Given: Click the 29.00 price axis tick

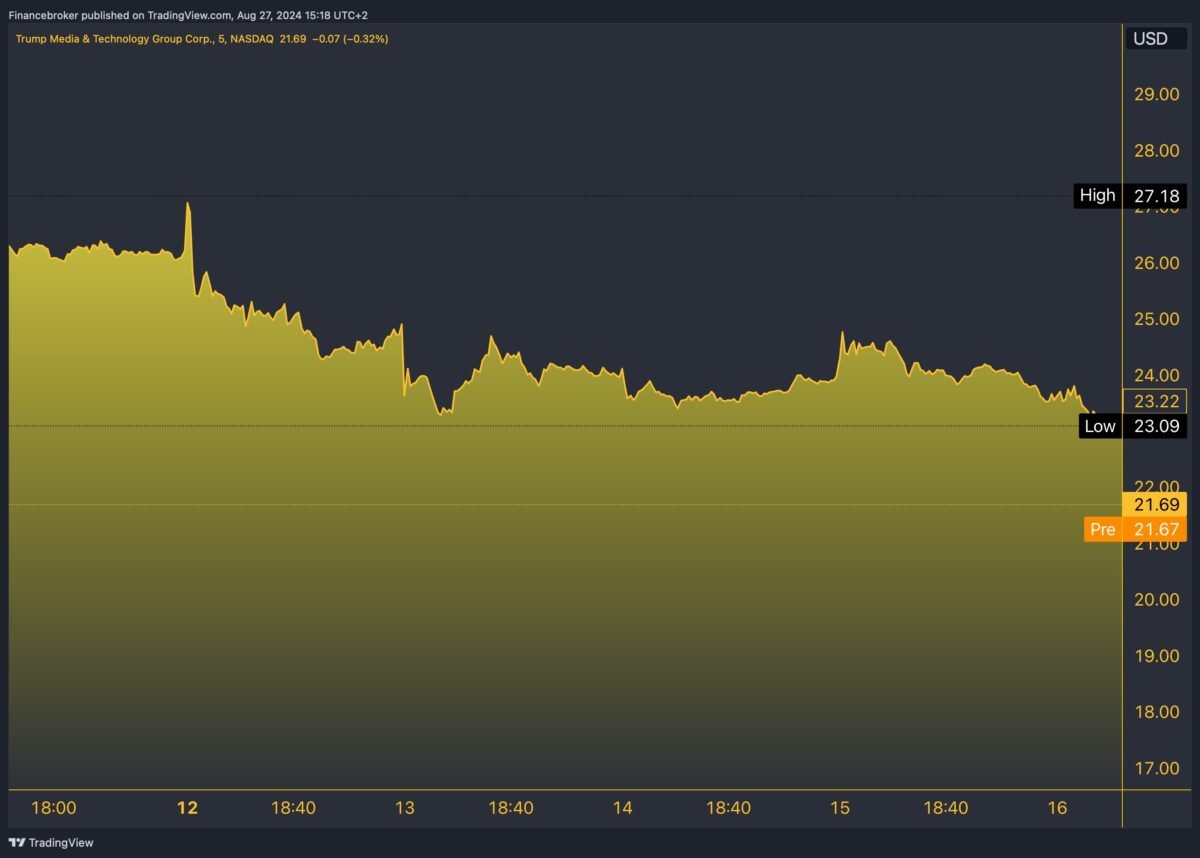Looking at the screenshot, I should [1156, 94].
